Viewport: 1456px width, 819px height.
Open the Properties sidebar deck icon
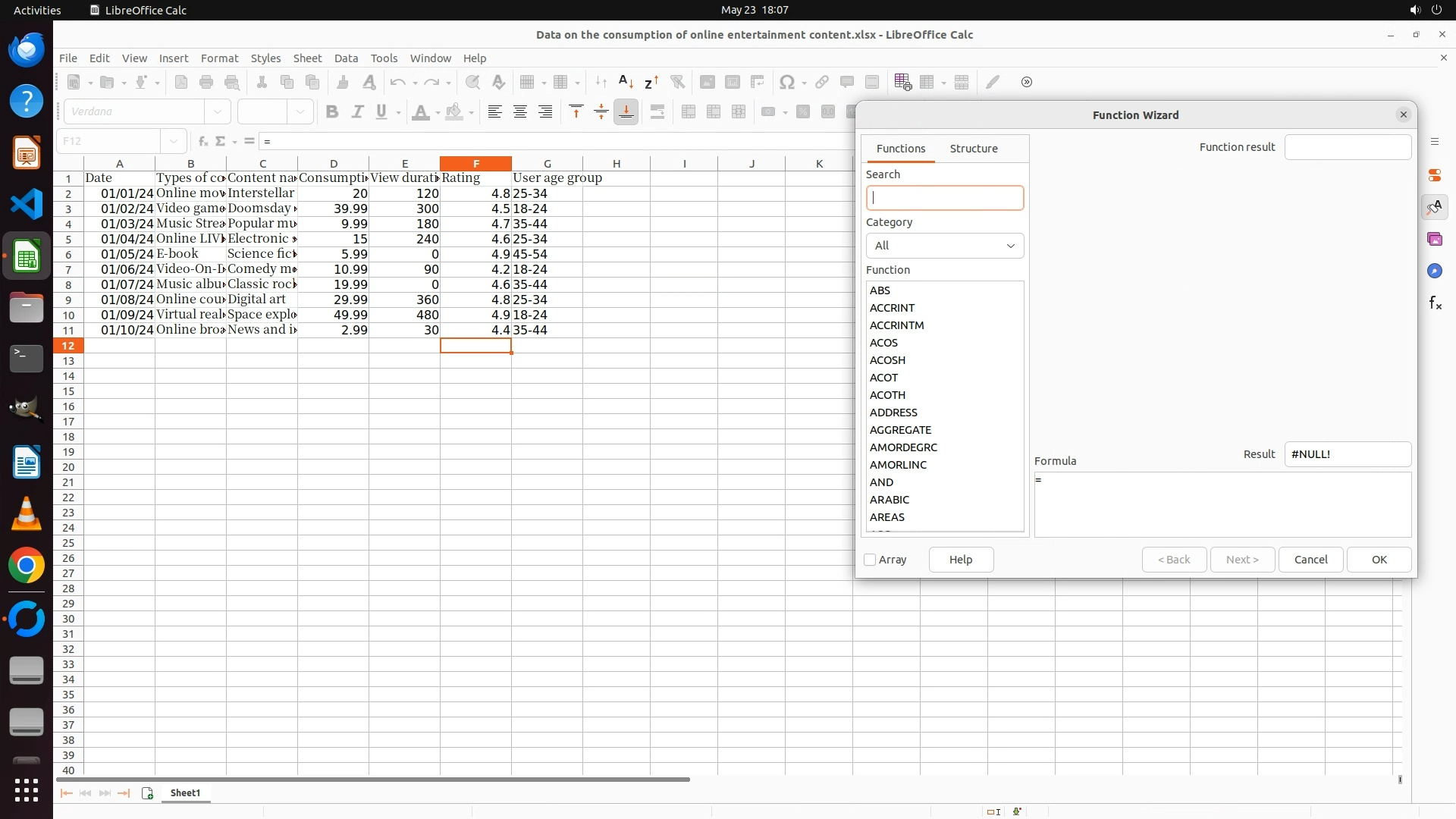1435,175
